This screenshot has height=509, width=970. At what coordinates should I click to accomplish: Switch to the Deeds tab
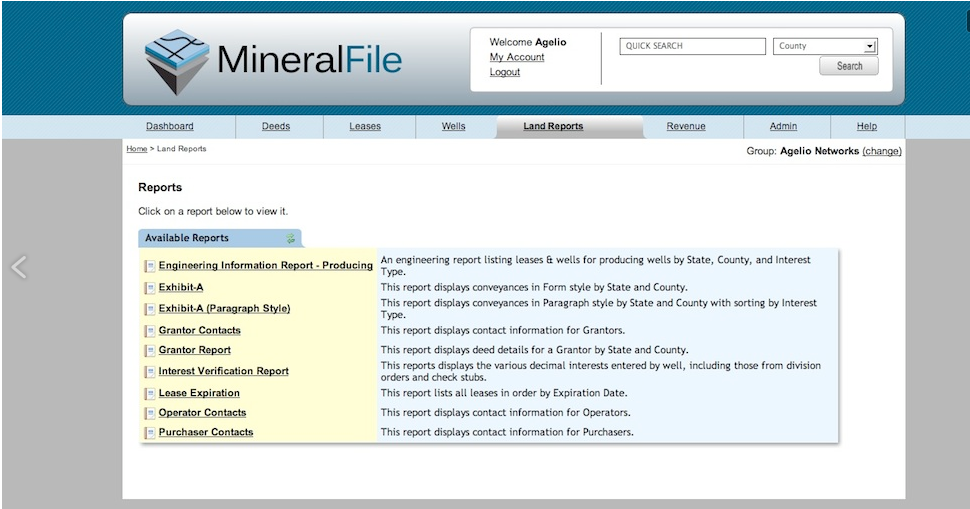coord(276,126)
